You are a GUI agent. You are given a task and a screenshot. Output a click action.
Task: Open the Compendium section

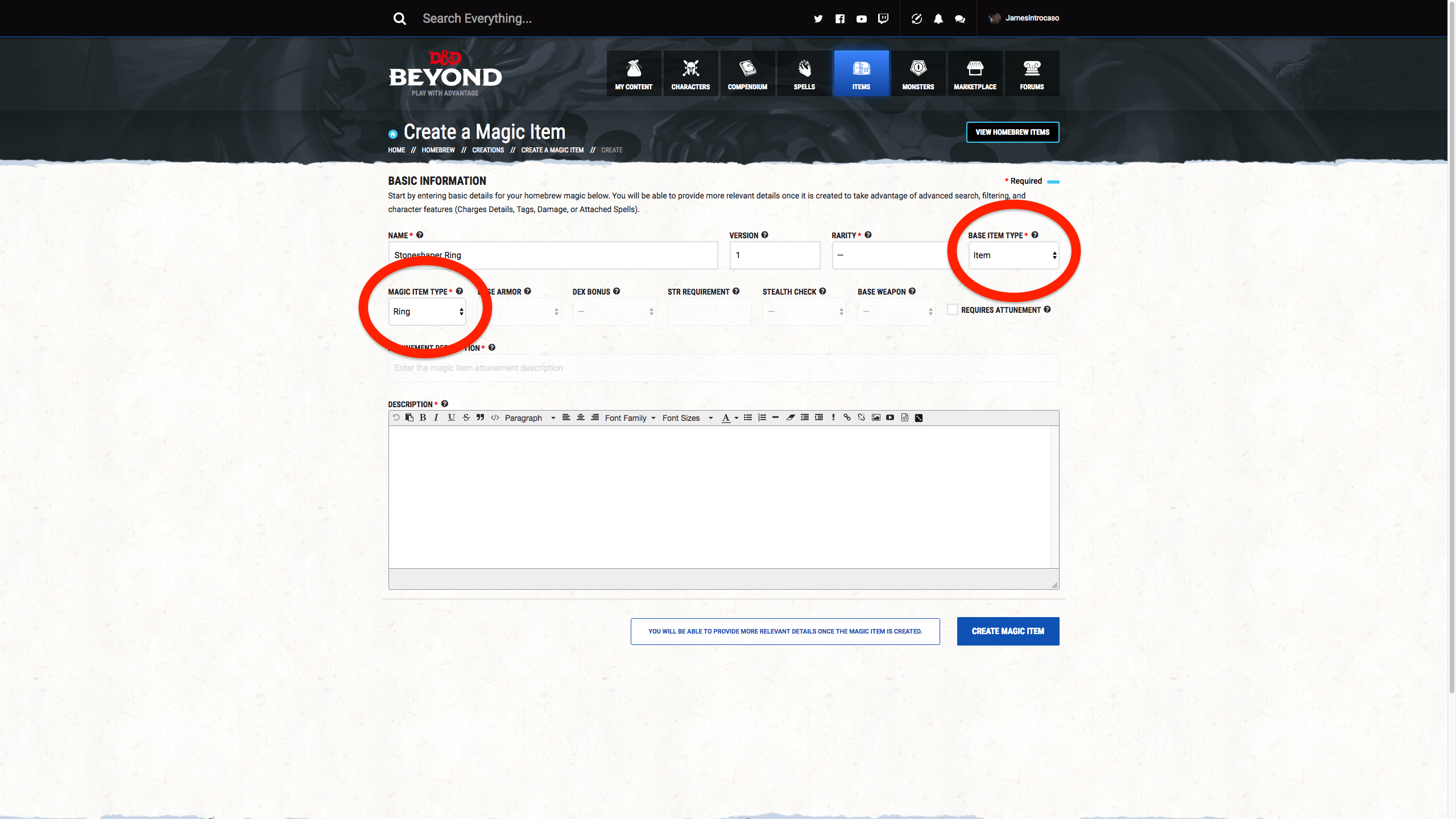tap(747, 73)
